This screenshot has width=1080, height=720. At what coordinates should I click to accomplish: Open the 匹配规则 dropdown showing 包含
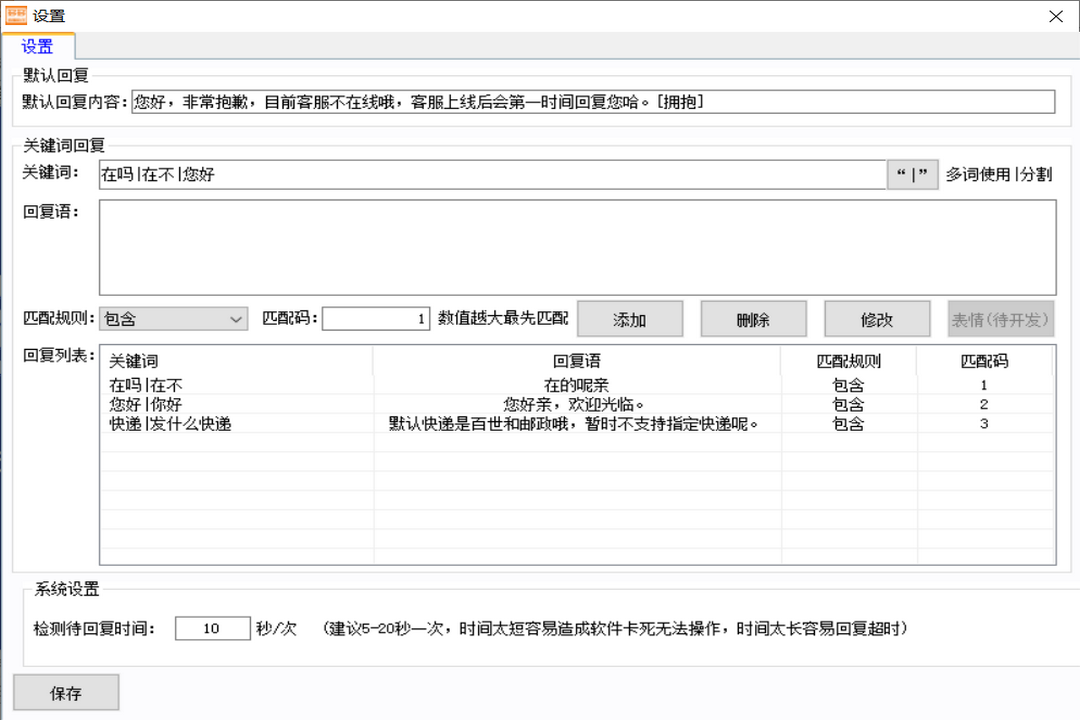point(172,318)
